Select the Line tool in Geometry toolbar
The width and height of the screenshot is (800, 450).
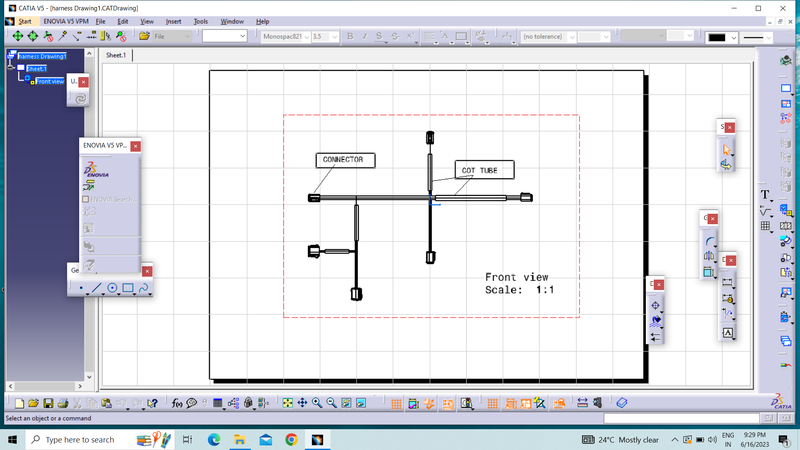(x=96, y=288)
